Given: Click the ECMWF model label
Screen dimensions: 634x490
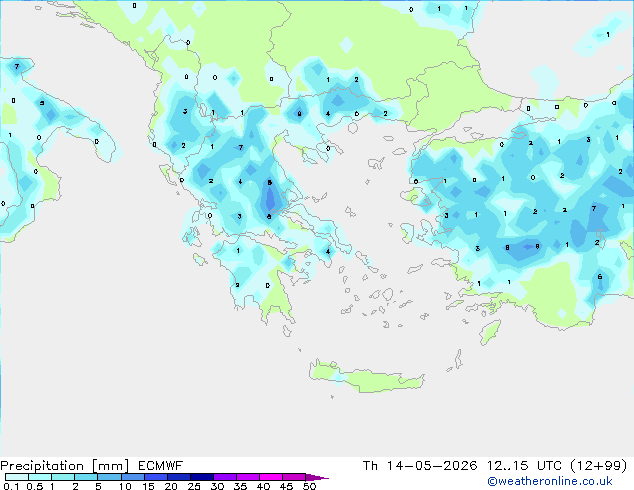Looking at the screenshot, I should pos(161,466).
